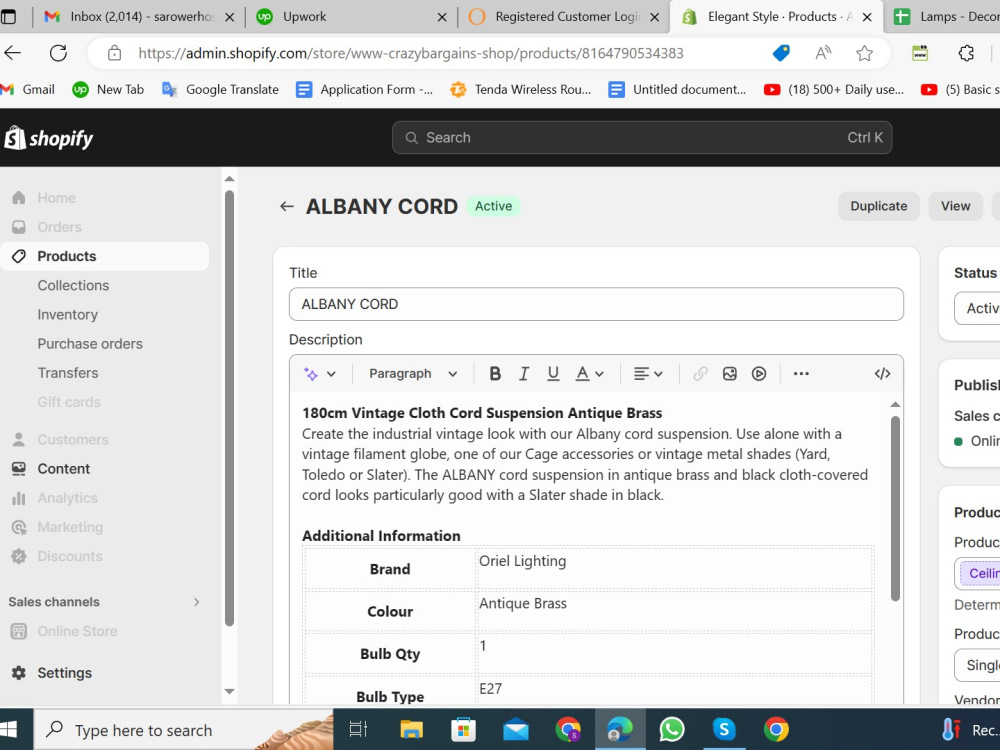This screenshot has width=1000, height=750.
Task: Show HTML code view of description
Action: tap(882, 374)
